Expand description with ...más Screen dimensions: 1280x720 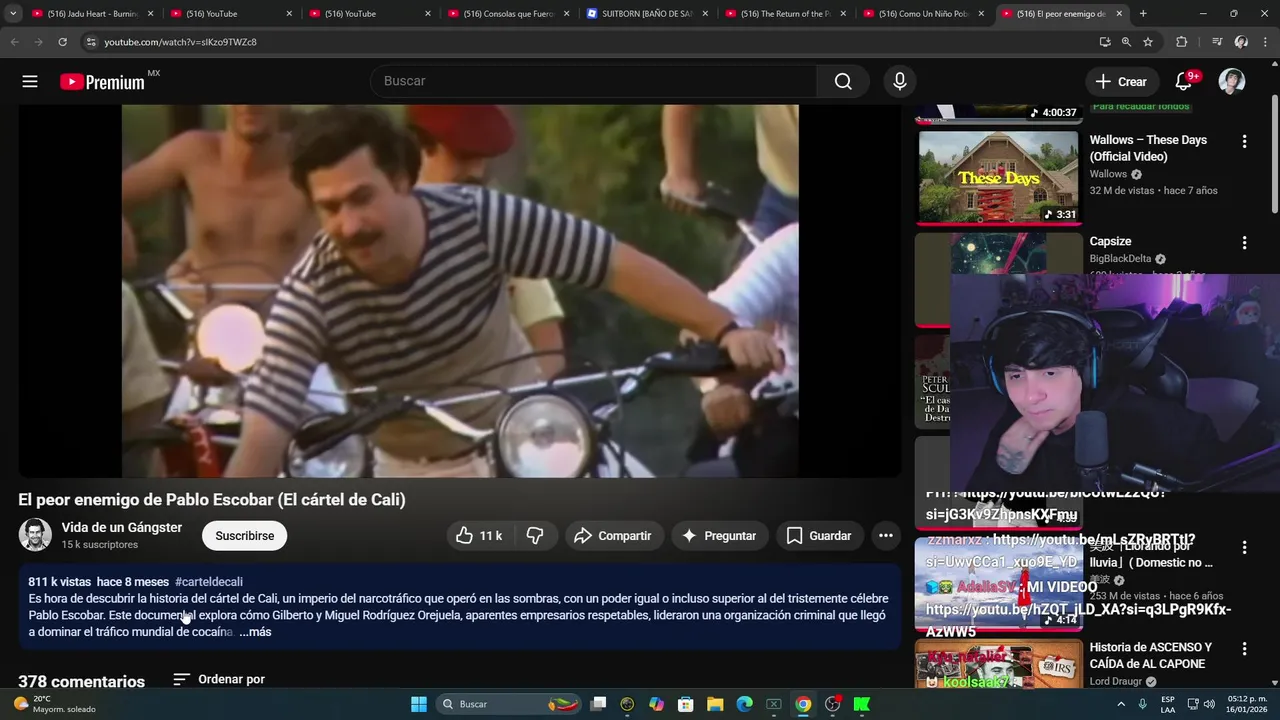255,632
